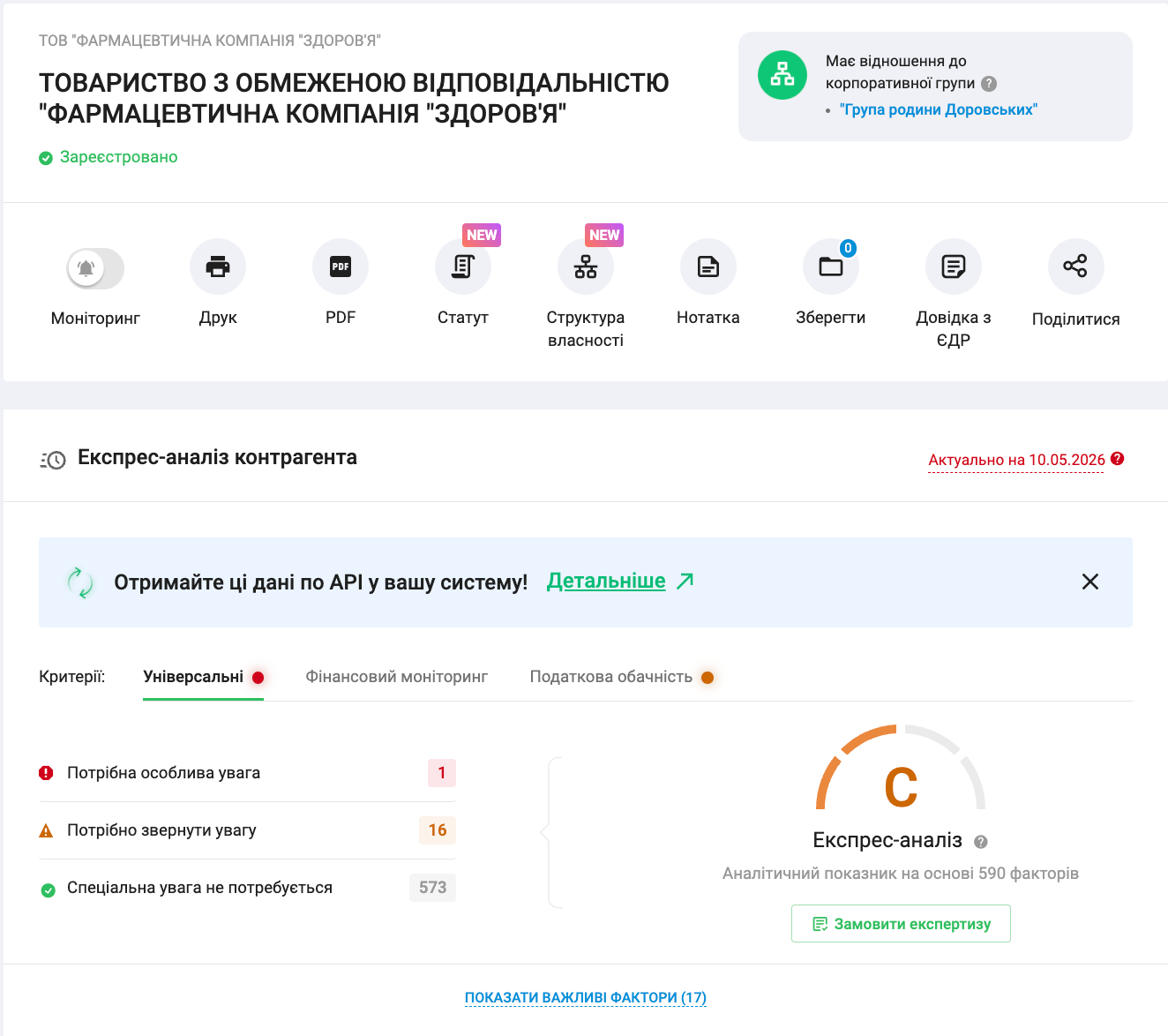Select the Універсальні criteria tab
This screenshot has height=1036, width=1168.
[x=203, y=677]
